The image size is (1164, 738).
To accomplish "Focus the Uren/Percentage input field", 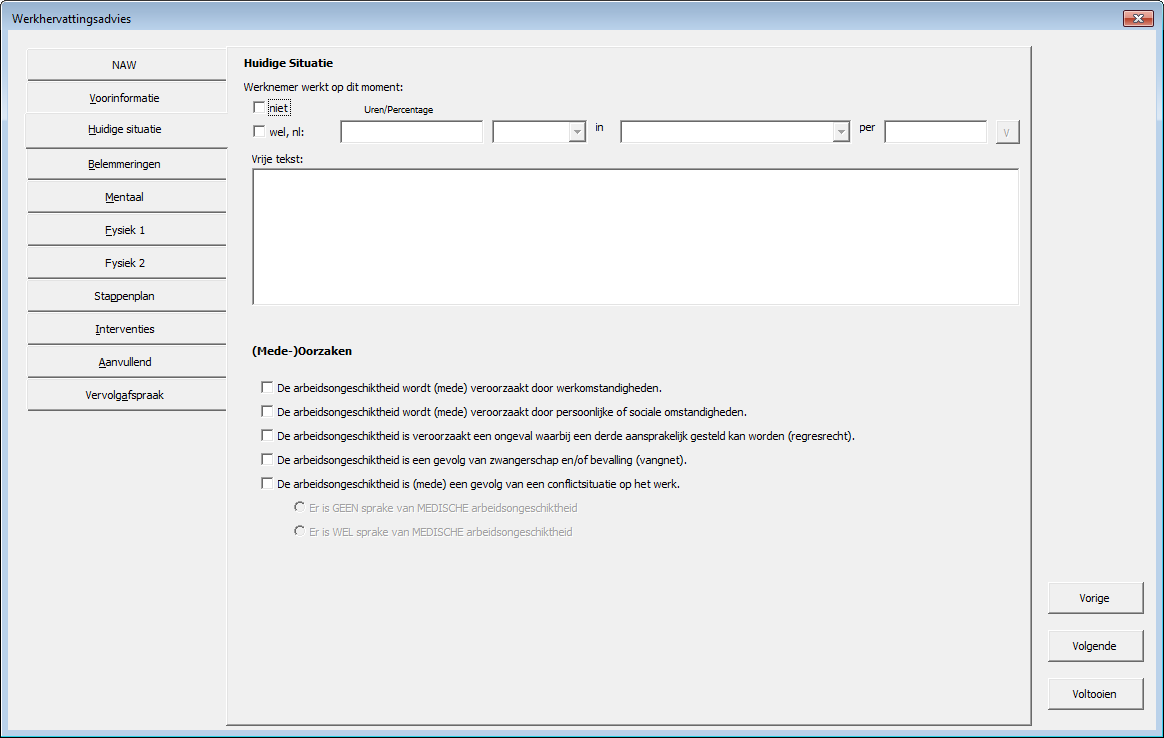I will click(411, 132).
